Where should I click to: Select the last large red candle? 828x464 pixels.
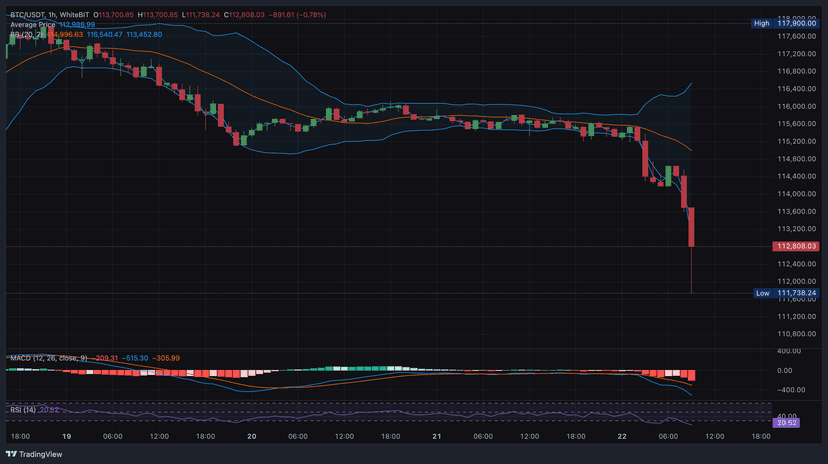691,228
